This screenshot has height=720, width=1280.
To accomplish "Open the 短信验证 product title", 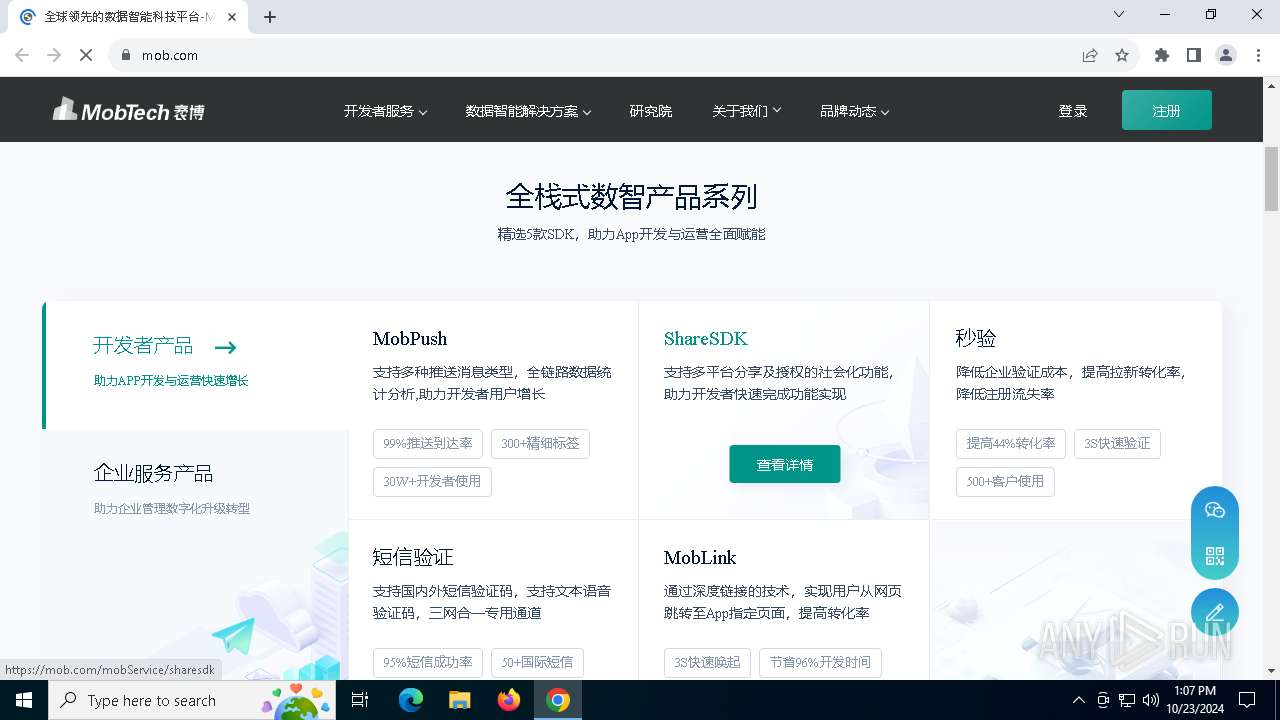I will coord(413,557).
